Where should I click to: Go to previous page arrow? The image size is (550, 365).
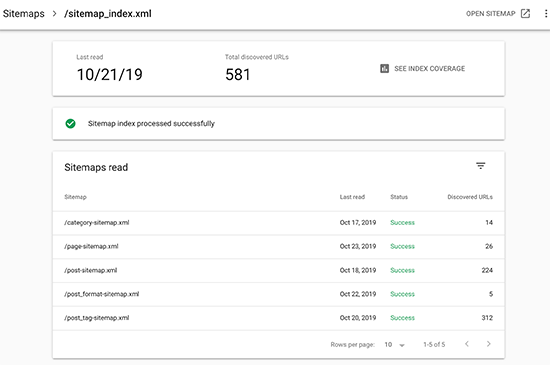467,344
